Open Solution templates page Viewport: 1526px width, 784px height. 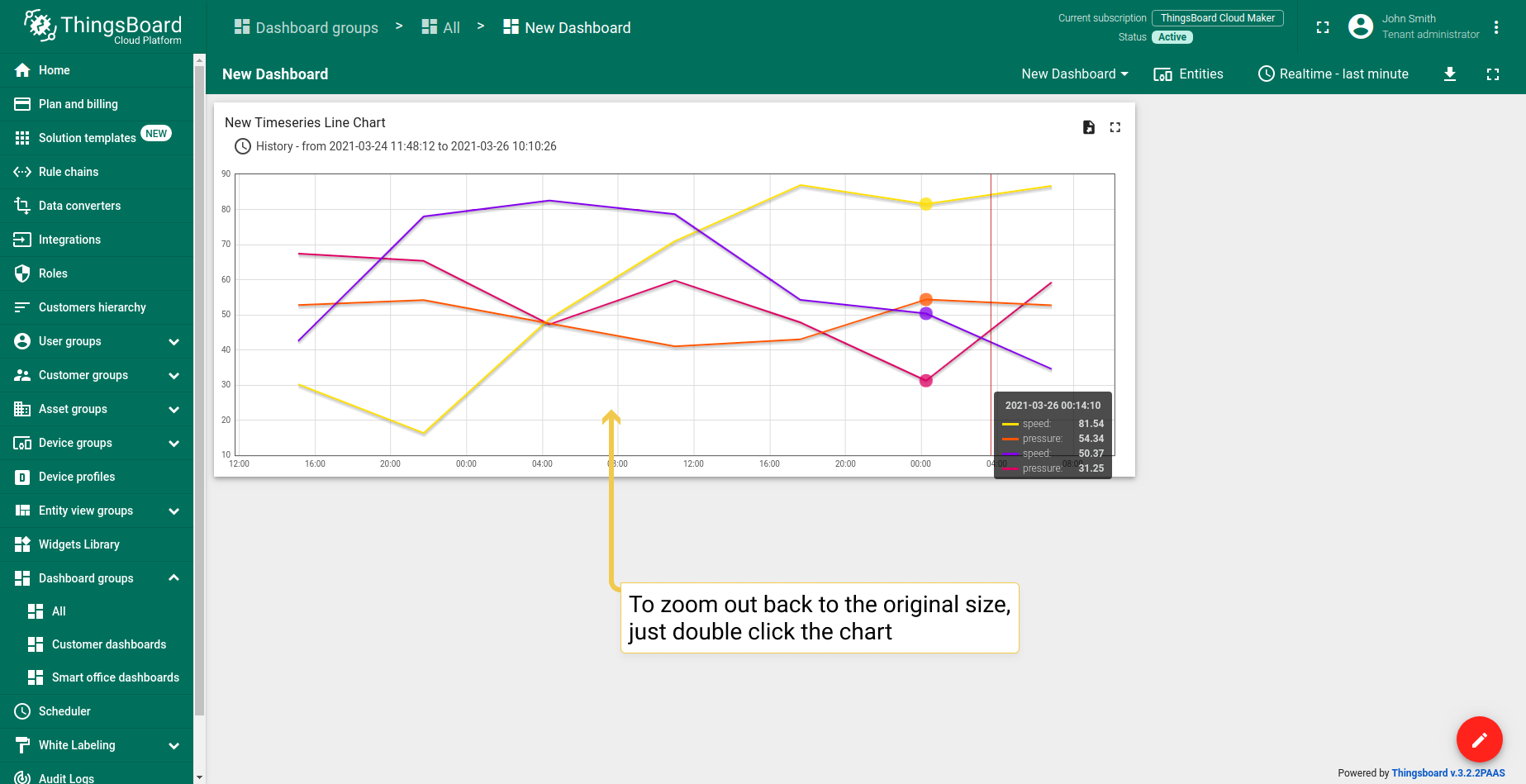point(97,138)
